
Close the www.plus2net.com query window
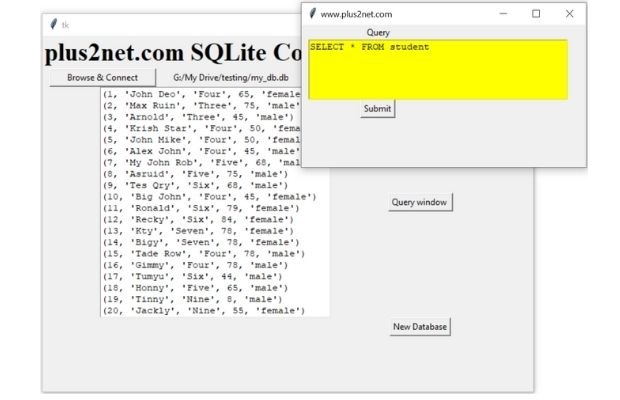pyautogui.click(x=569, y=14)
